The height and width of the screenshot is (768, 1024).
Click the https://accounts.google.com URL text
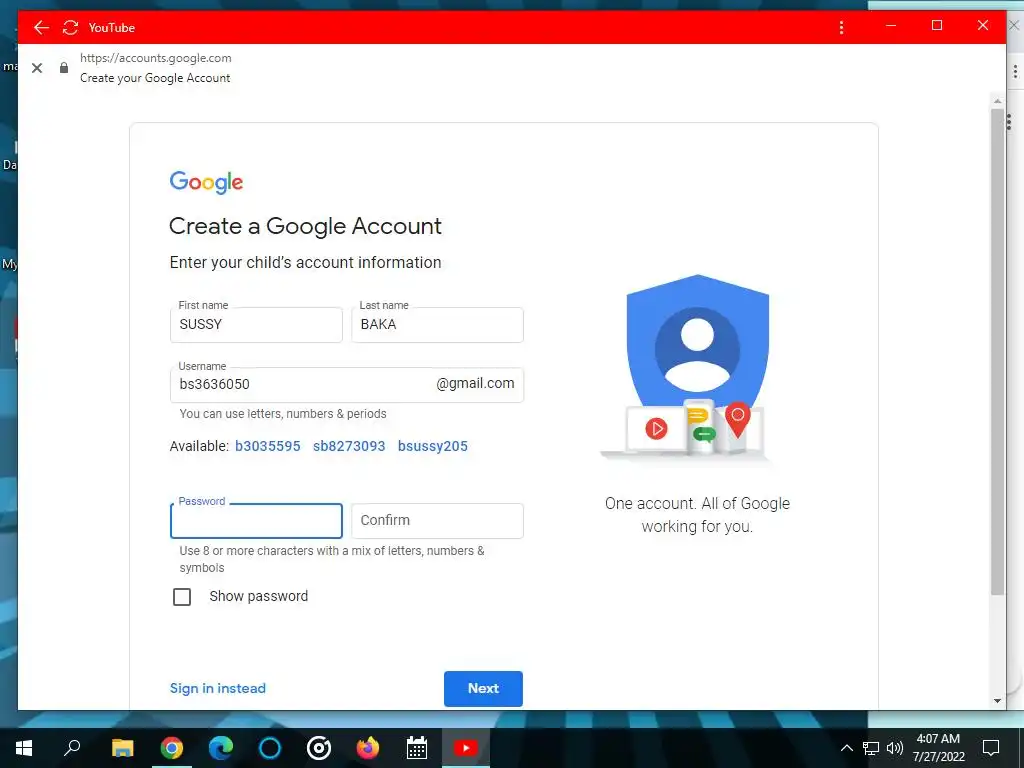coord(155,58)
